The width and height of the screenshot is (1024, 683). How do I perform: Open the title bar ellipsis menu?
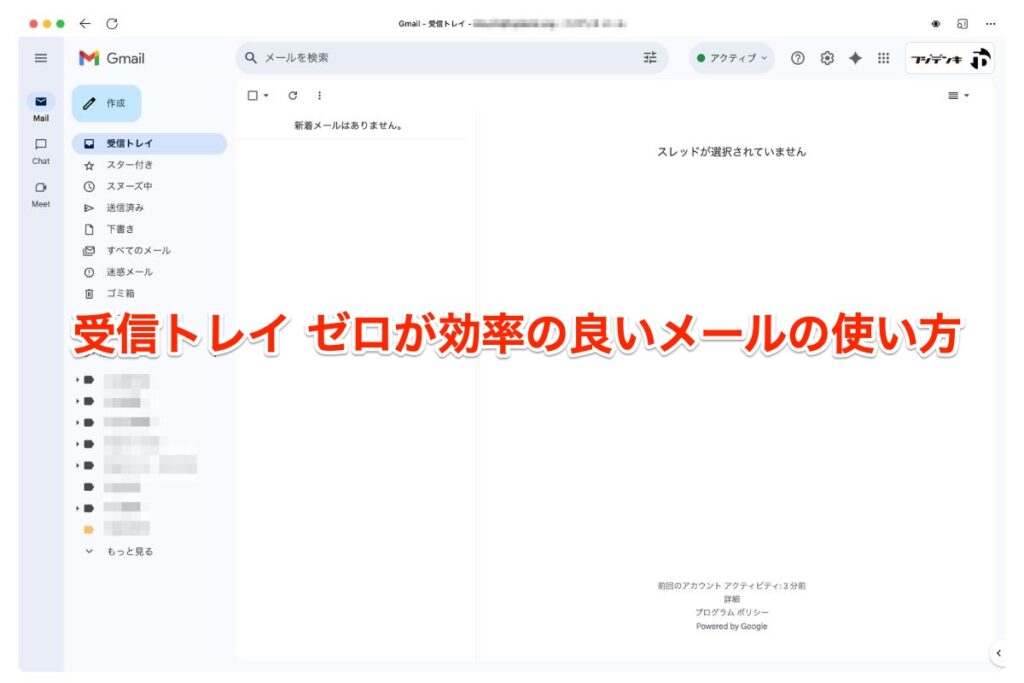[x=990, y=24]
